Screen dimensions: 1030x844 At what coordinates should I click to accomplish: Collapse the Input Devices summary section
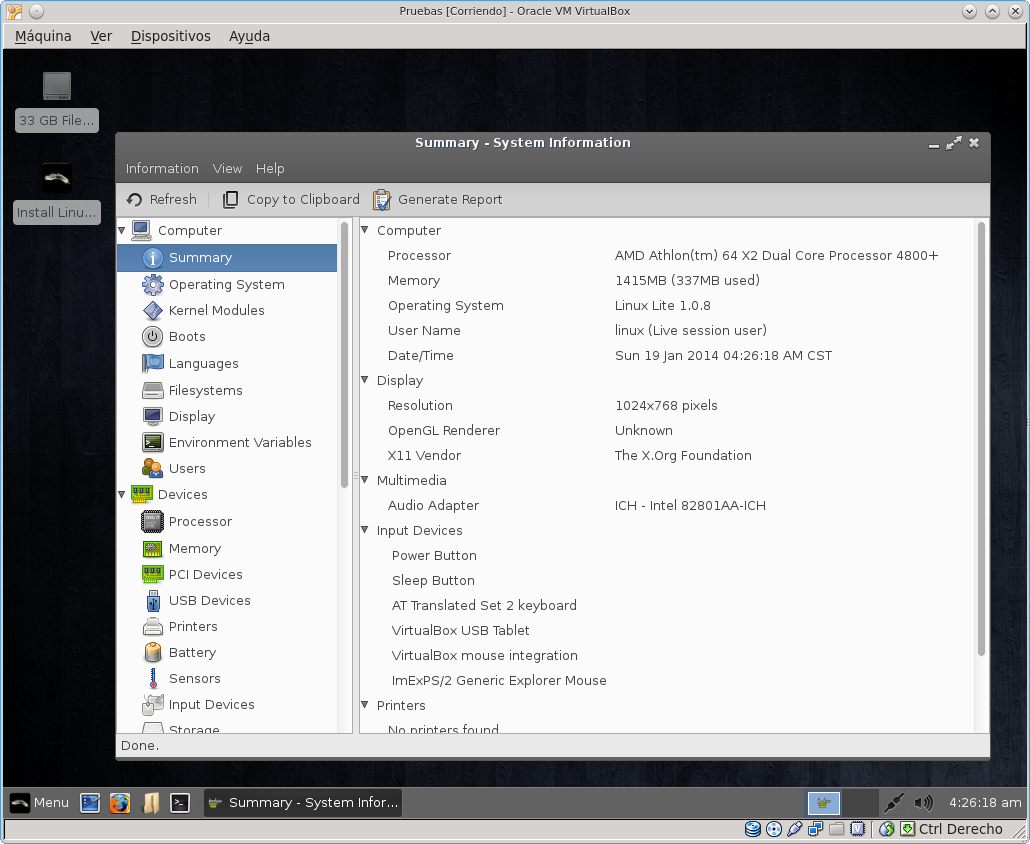[x=365, y=531]
